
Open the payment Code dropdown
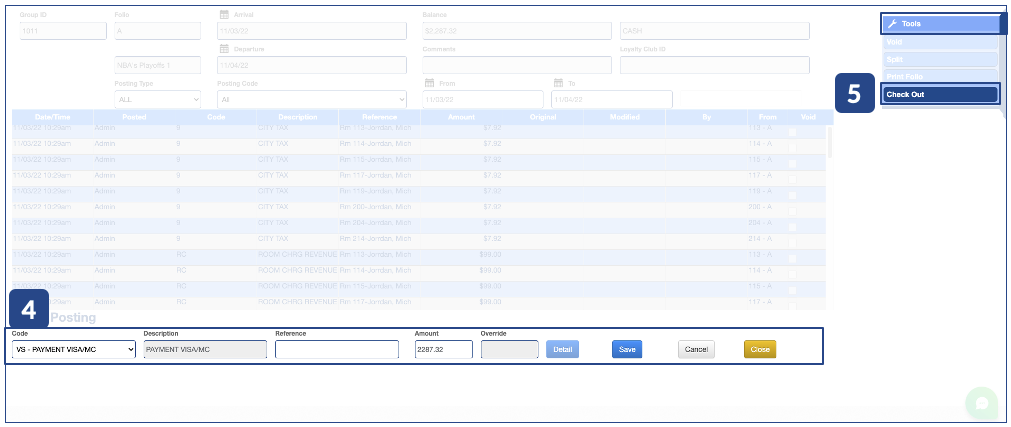[x=73, y=349]
